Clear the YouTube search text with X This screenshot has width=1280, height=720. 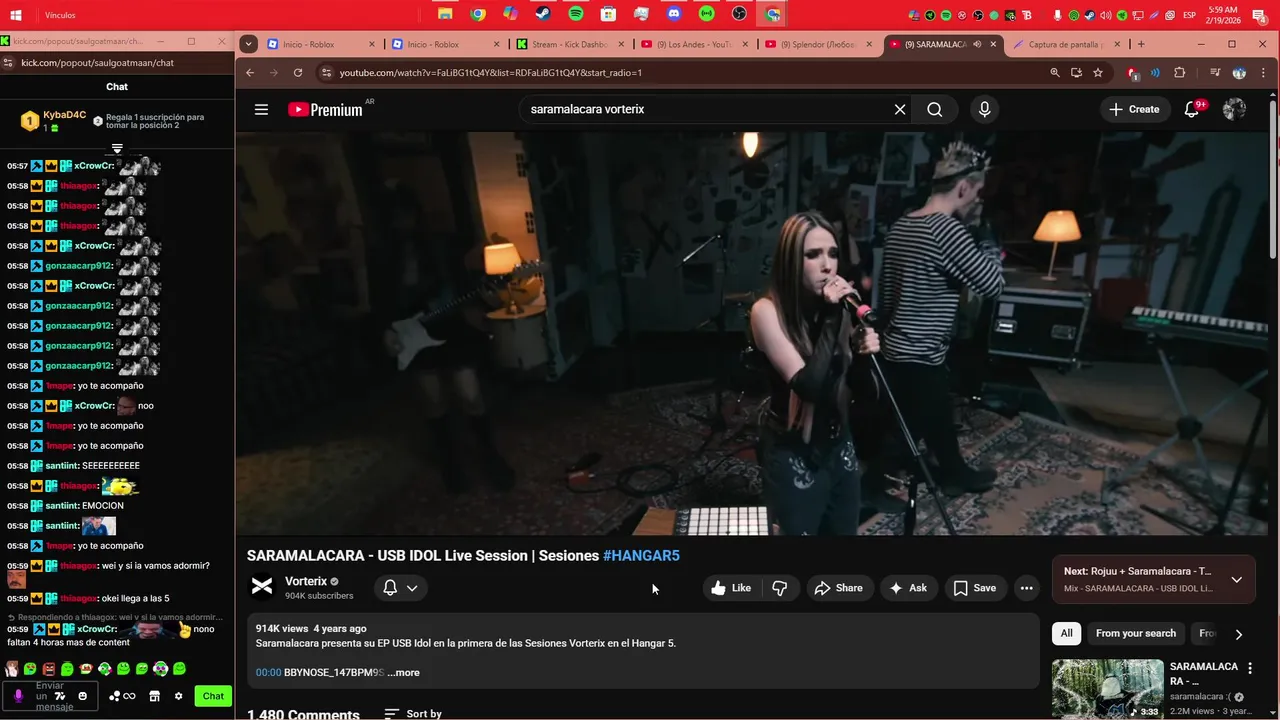coord(900,110)
